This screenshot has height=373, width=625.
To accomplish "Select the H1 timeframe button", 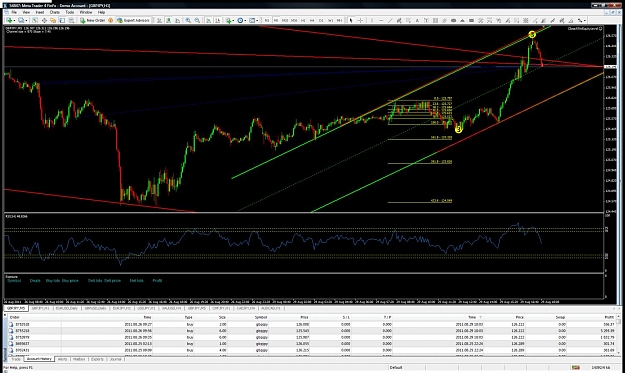I will click(303, 20).
